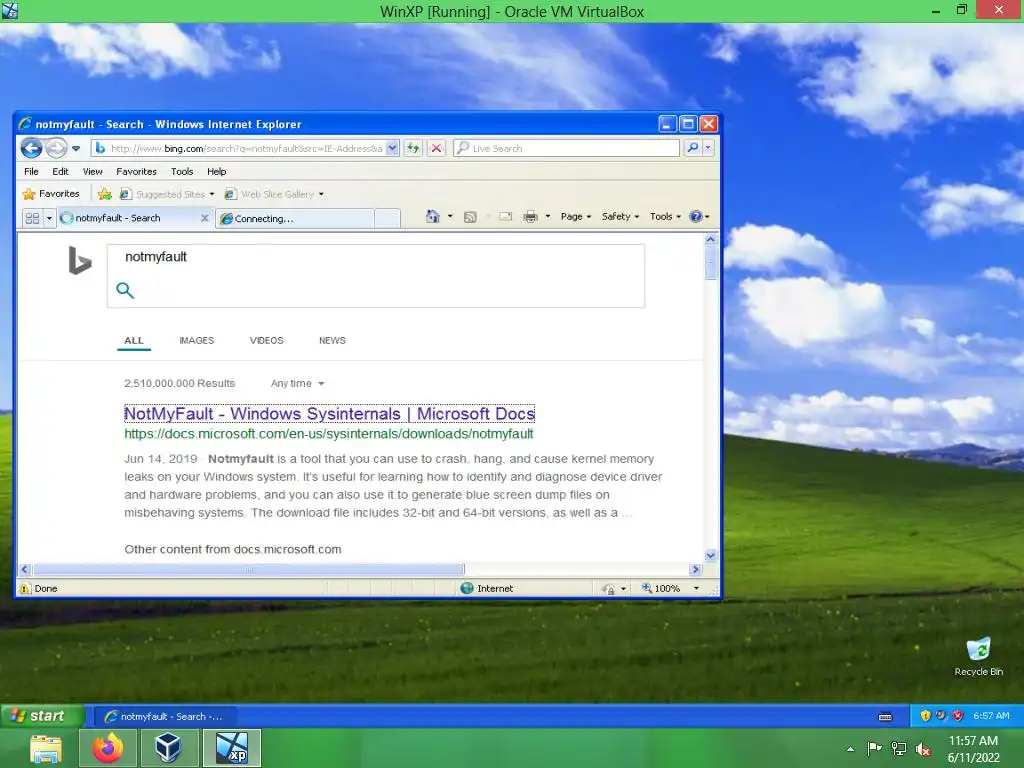Viewport: 1024px width, 768px height.
Task: Select the VIDEOS results tab
Action: pos(266,340)
